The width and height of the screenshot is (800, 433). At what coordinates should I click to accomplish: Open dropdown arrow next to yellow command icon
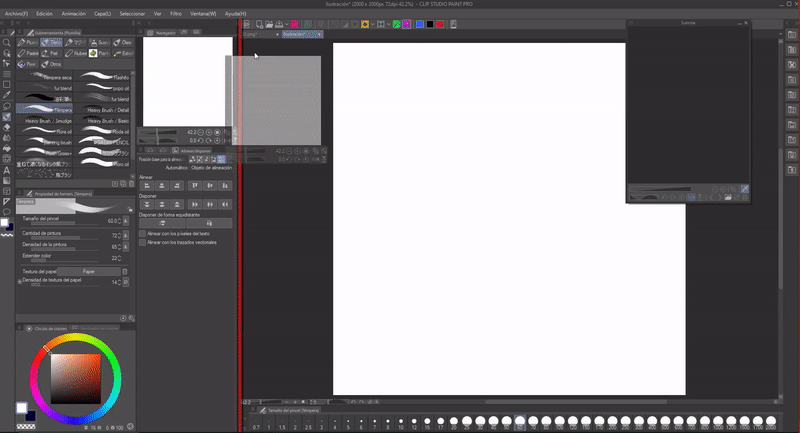(x=372, y=24)
